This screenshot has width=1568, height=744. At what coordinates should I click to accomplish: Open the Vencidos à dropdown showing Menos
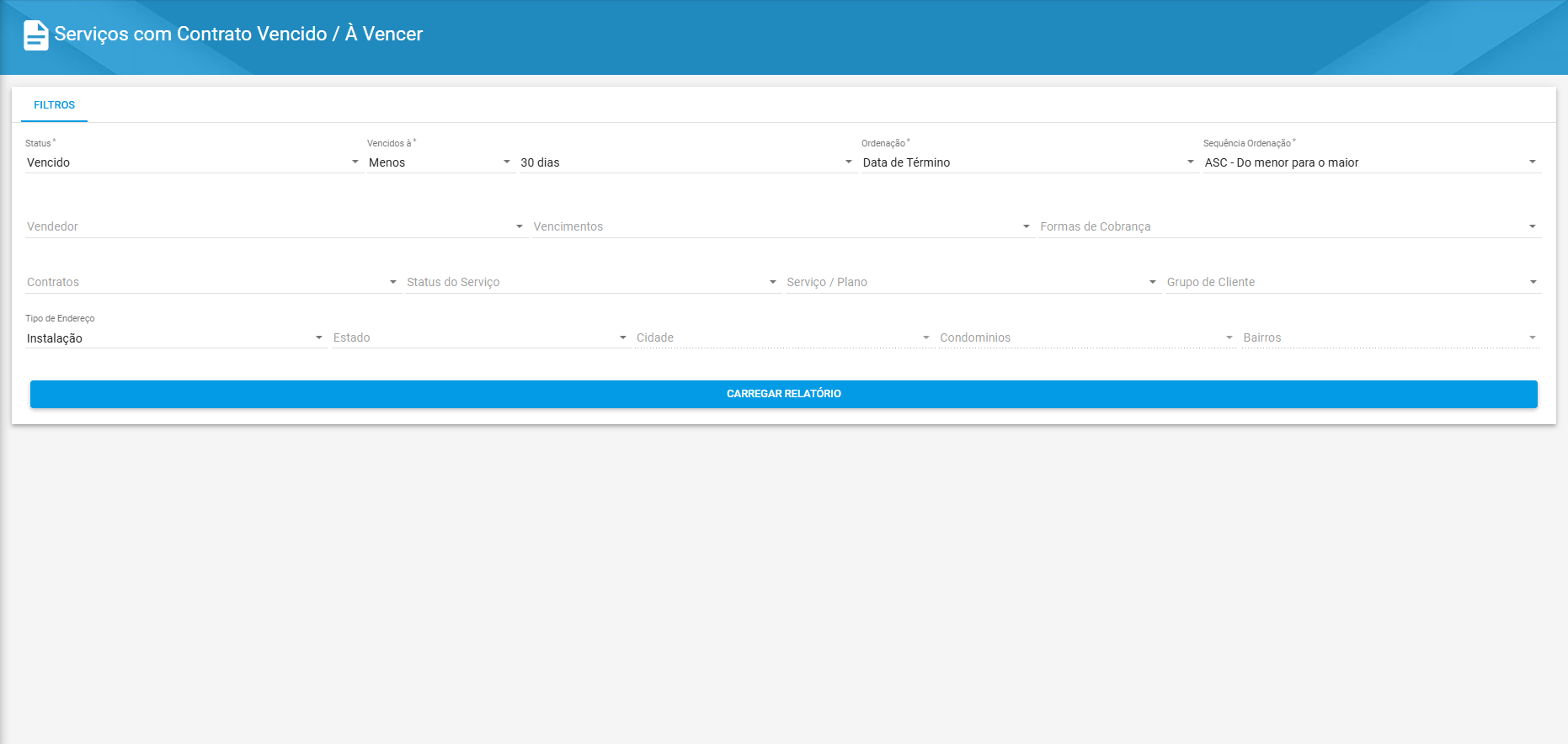(x=440, y=162)
